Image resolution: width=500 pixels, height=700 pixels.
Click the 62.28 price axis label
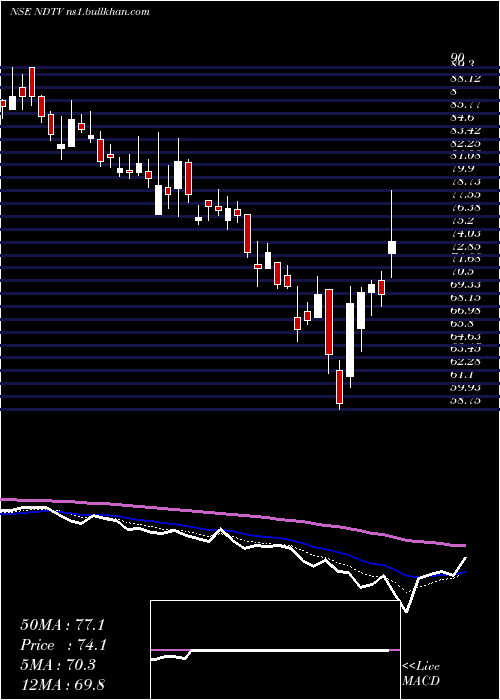point(465,362)
